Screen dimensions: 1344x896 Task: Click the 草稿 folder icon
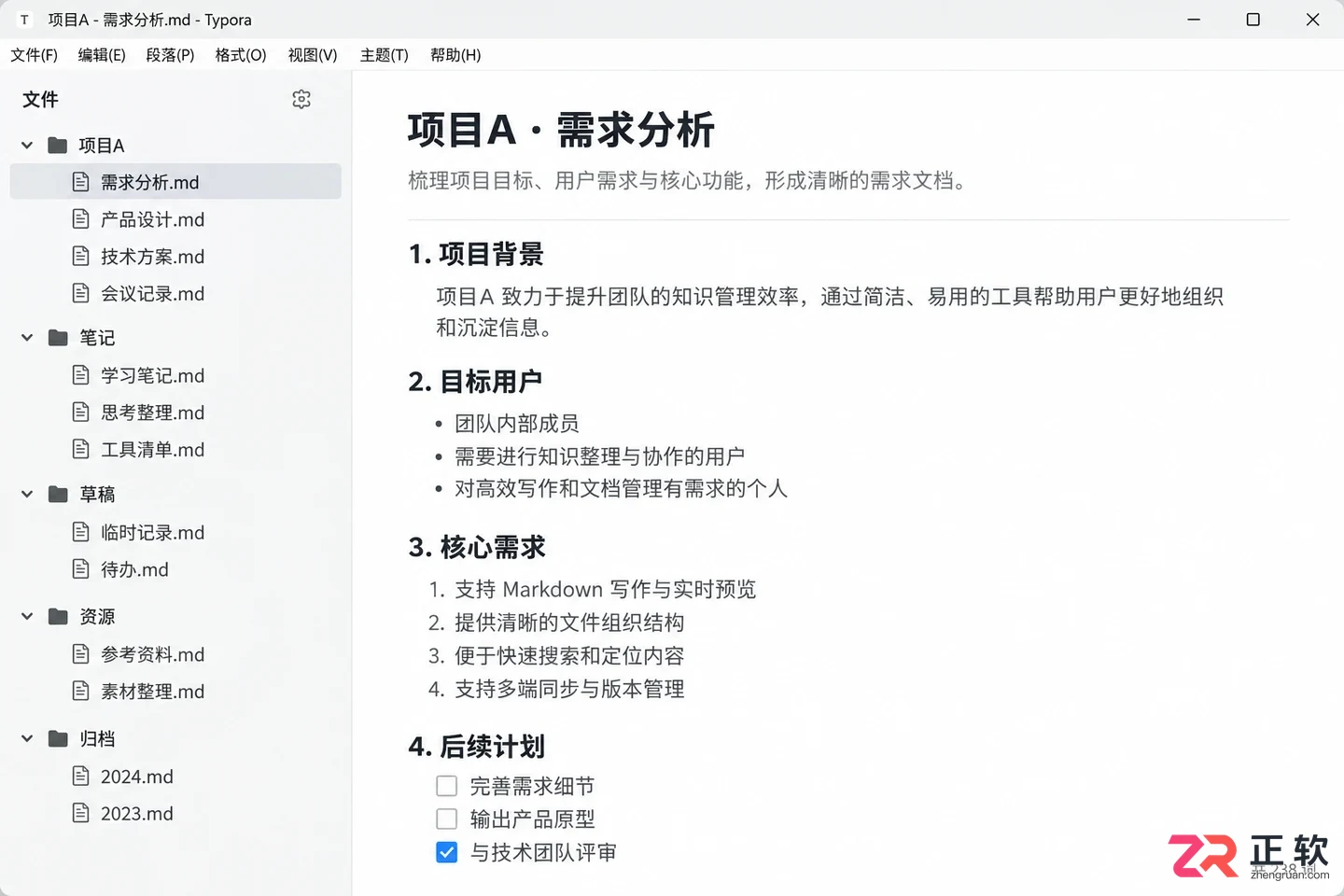[58, 494]
